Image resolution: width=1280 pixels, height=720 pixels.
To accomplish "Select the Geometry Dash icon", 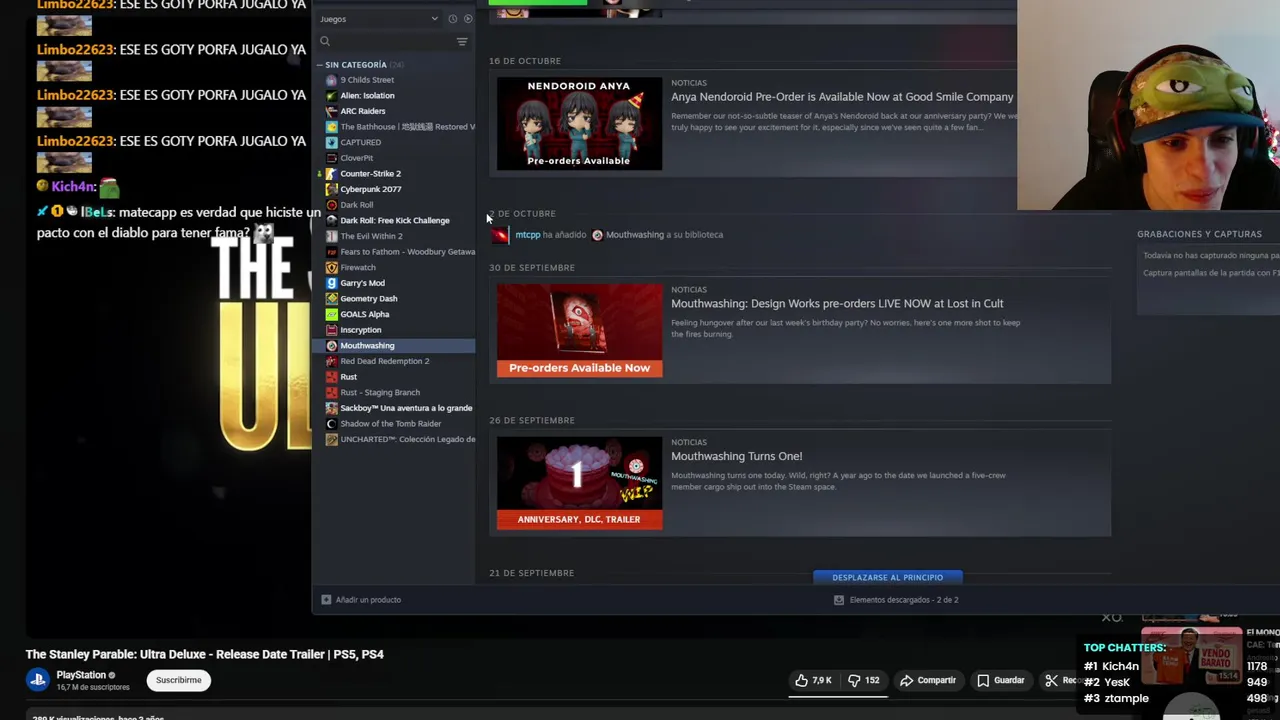I will (332, 298).
